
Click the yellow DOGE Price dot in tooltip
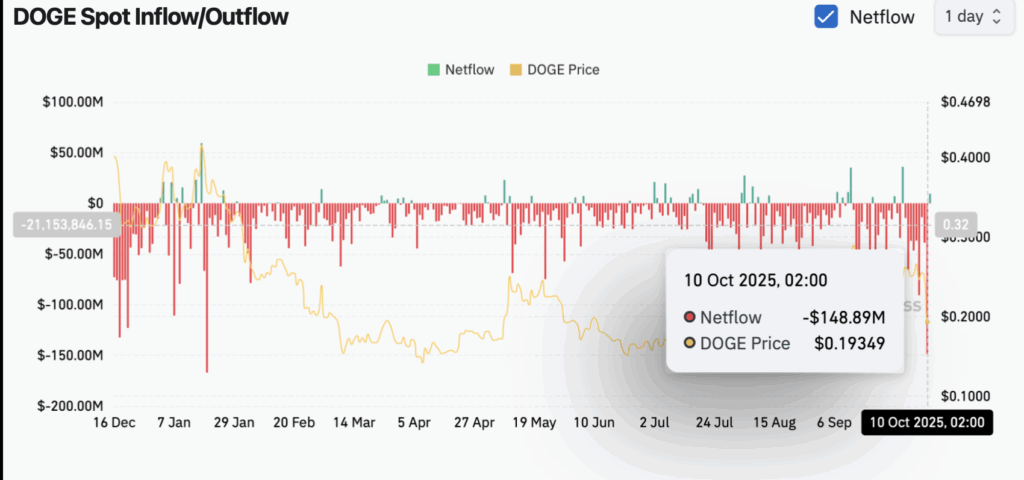pyautogui.click(x=689, y=344)
